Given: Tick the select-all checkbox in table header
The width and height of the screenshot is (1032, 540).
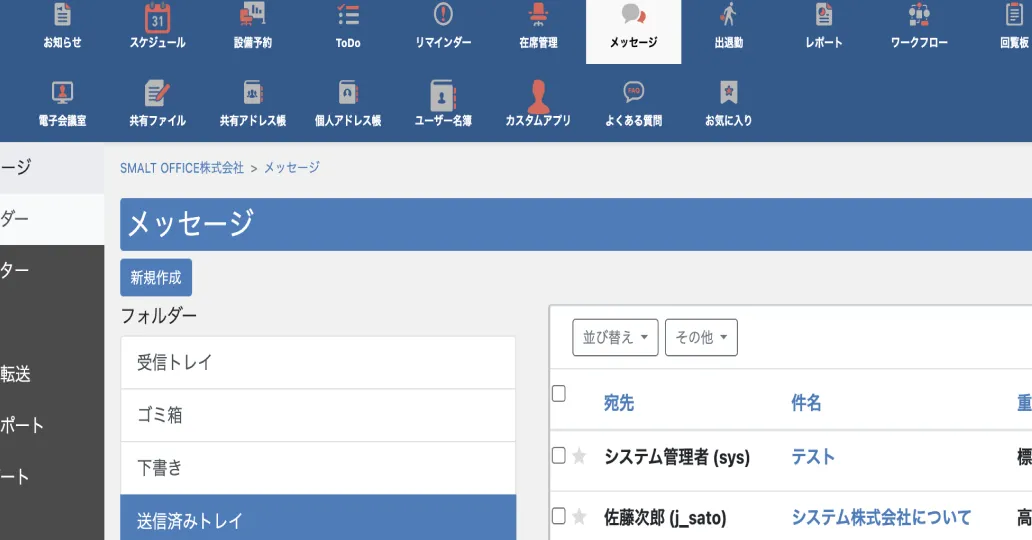Looking at the screenshot, I should point(559,394).
